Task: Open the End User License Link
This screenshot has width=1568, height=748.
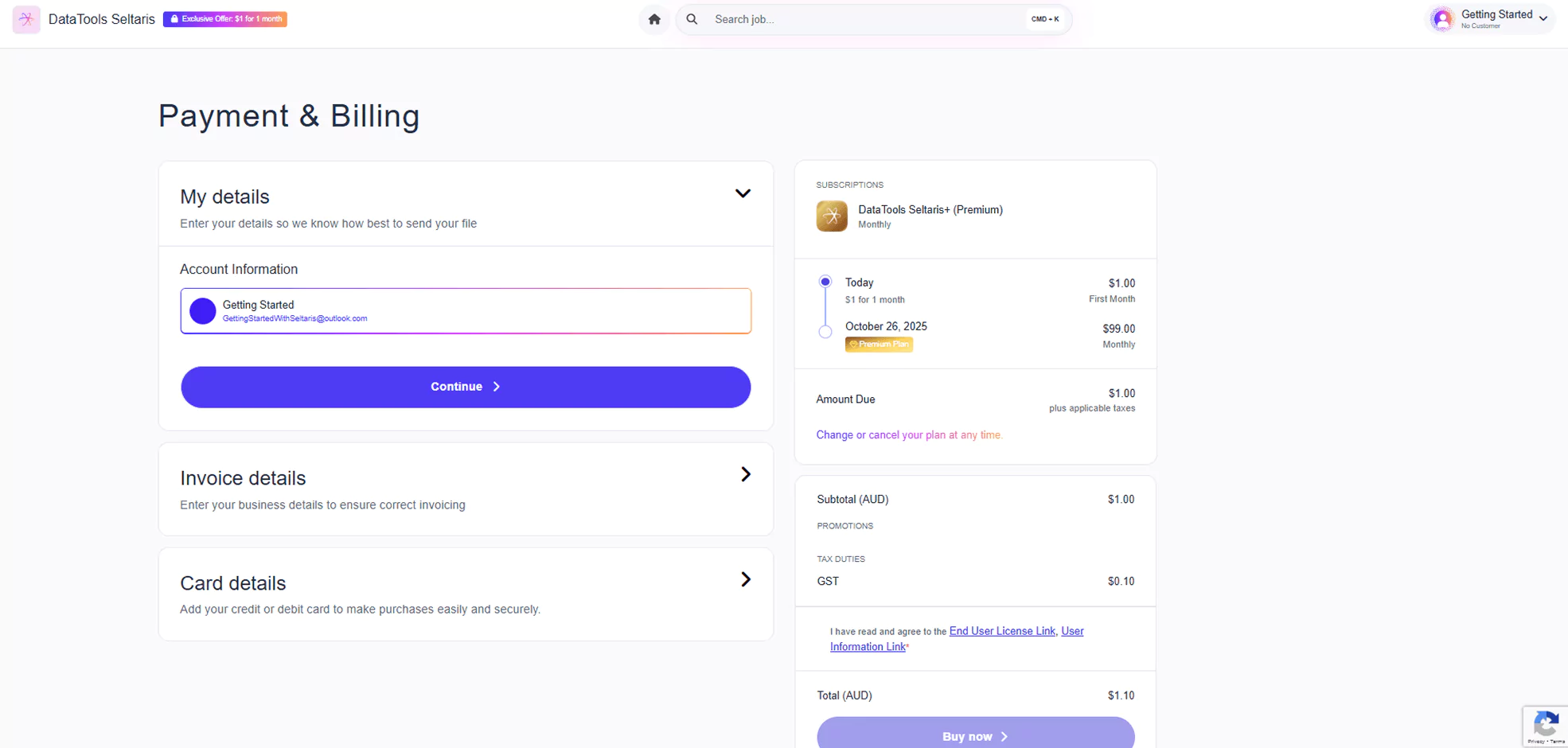Action: [1001, 631]
